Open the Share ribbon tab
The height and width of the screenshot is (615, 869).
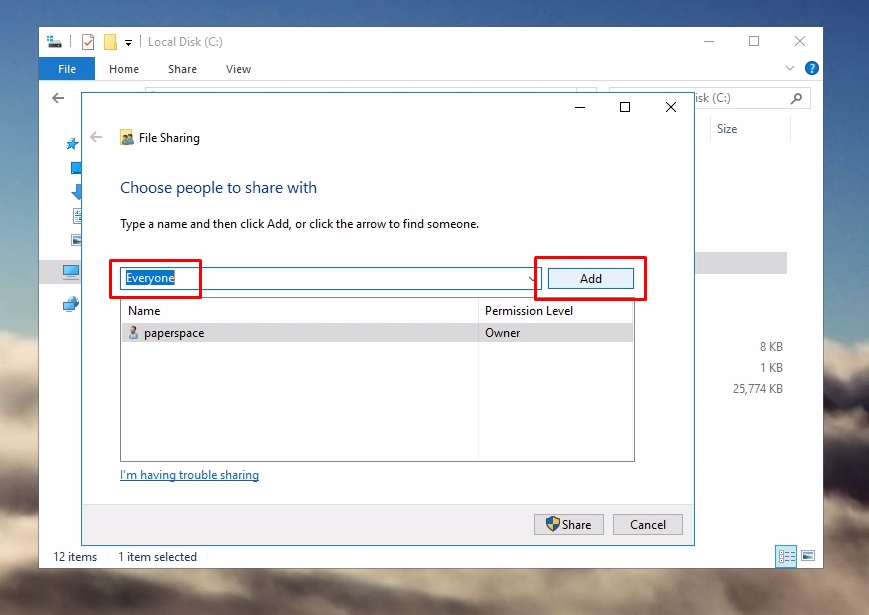pos(182,69)
